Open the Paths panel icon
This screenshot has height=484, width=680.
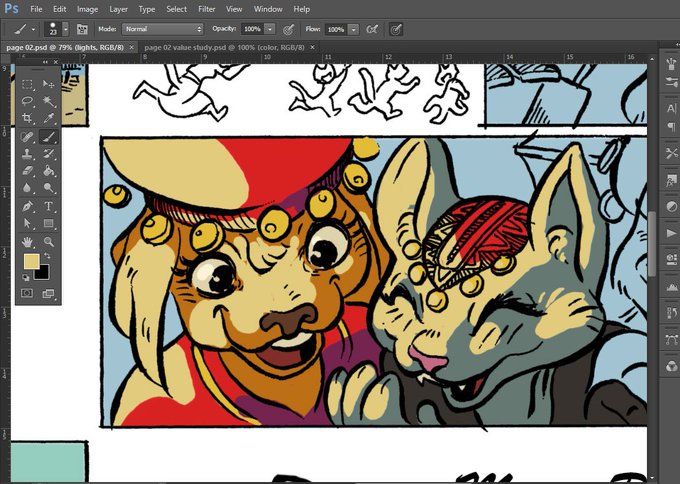pos(671,340)
